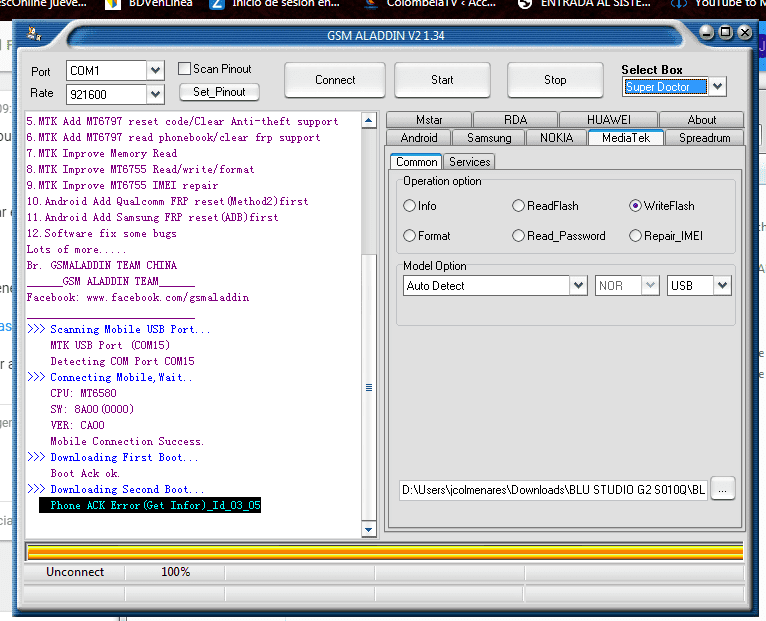
Task: Click the log scrollbar down arrow
Action: [x=369, y=530]
